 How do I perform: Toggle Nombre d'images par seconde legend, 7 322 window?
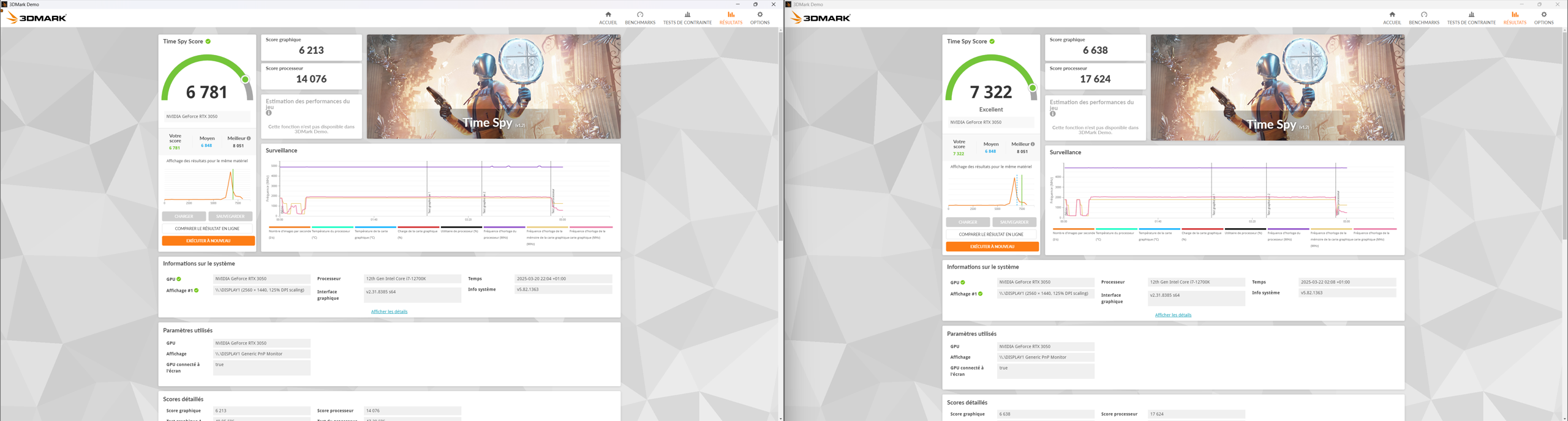[1074, 236]
